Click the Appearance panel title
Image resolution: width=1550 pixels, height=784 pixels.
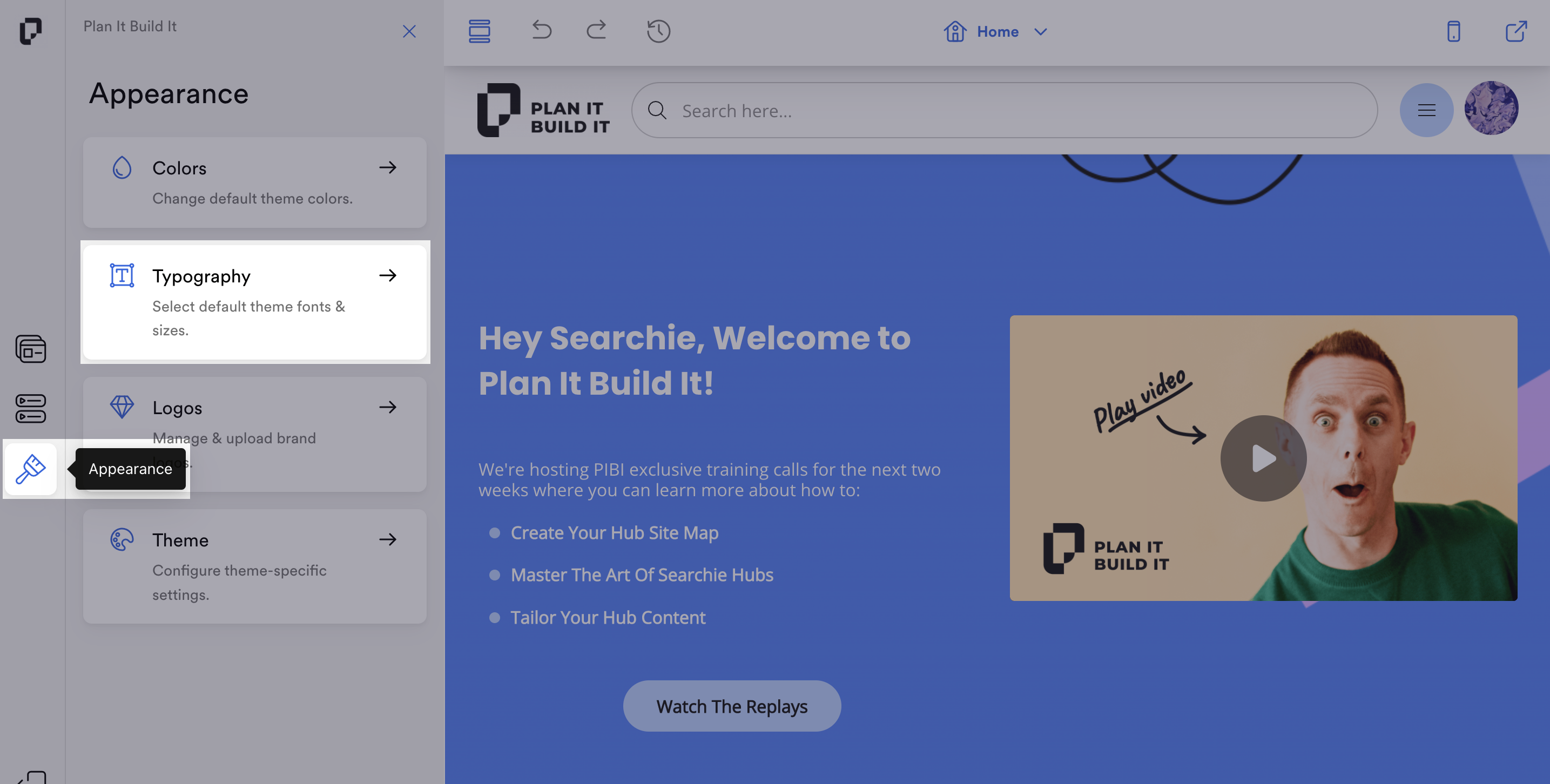[x=169, y=94]
